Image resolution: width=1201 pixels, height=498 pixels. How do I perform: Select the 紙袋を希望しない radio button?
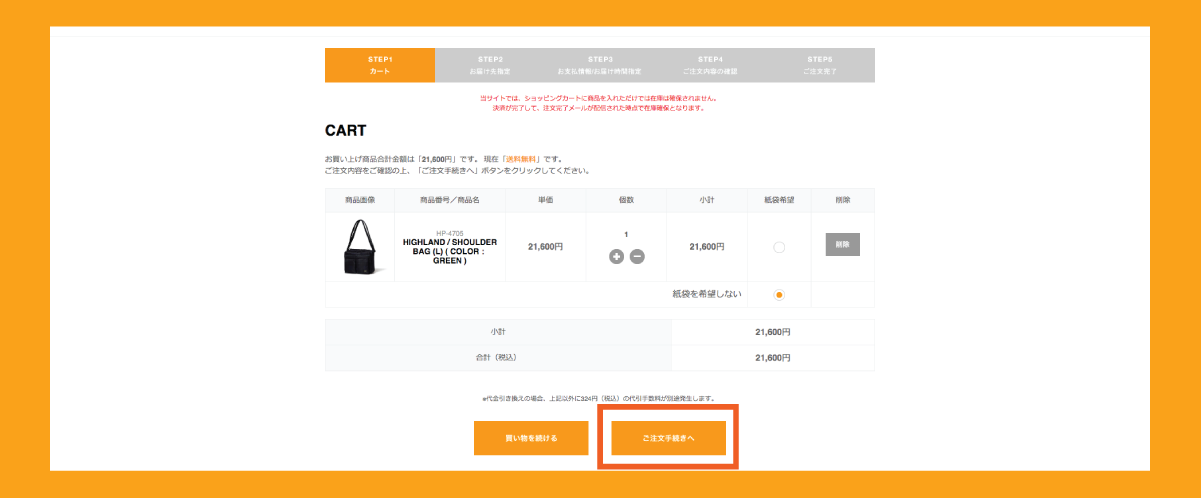[779, 295]
